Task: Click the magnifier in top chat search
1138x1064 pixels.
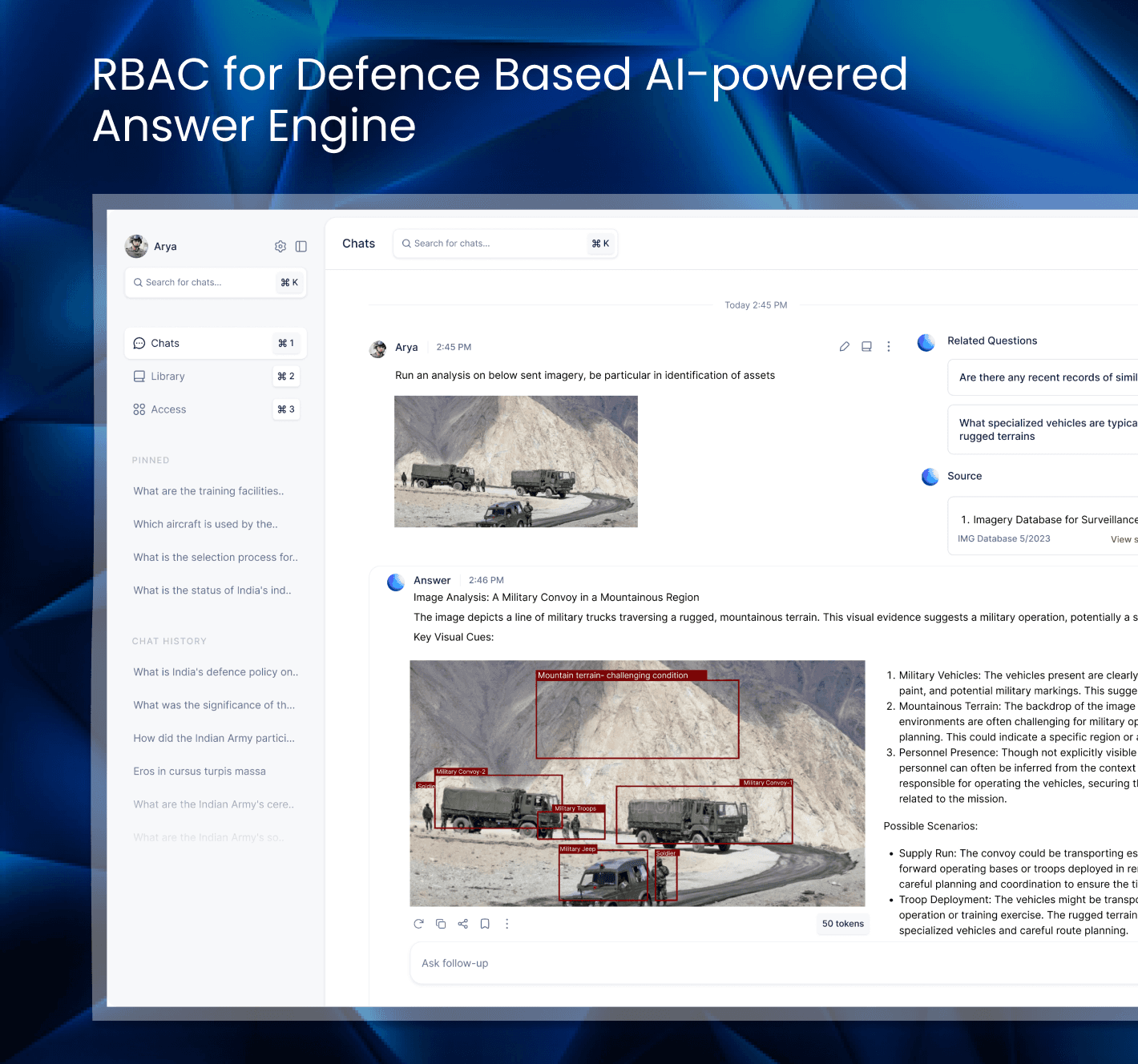Action: pyautogui.click(x=407, y=244)
